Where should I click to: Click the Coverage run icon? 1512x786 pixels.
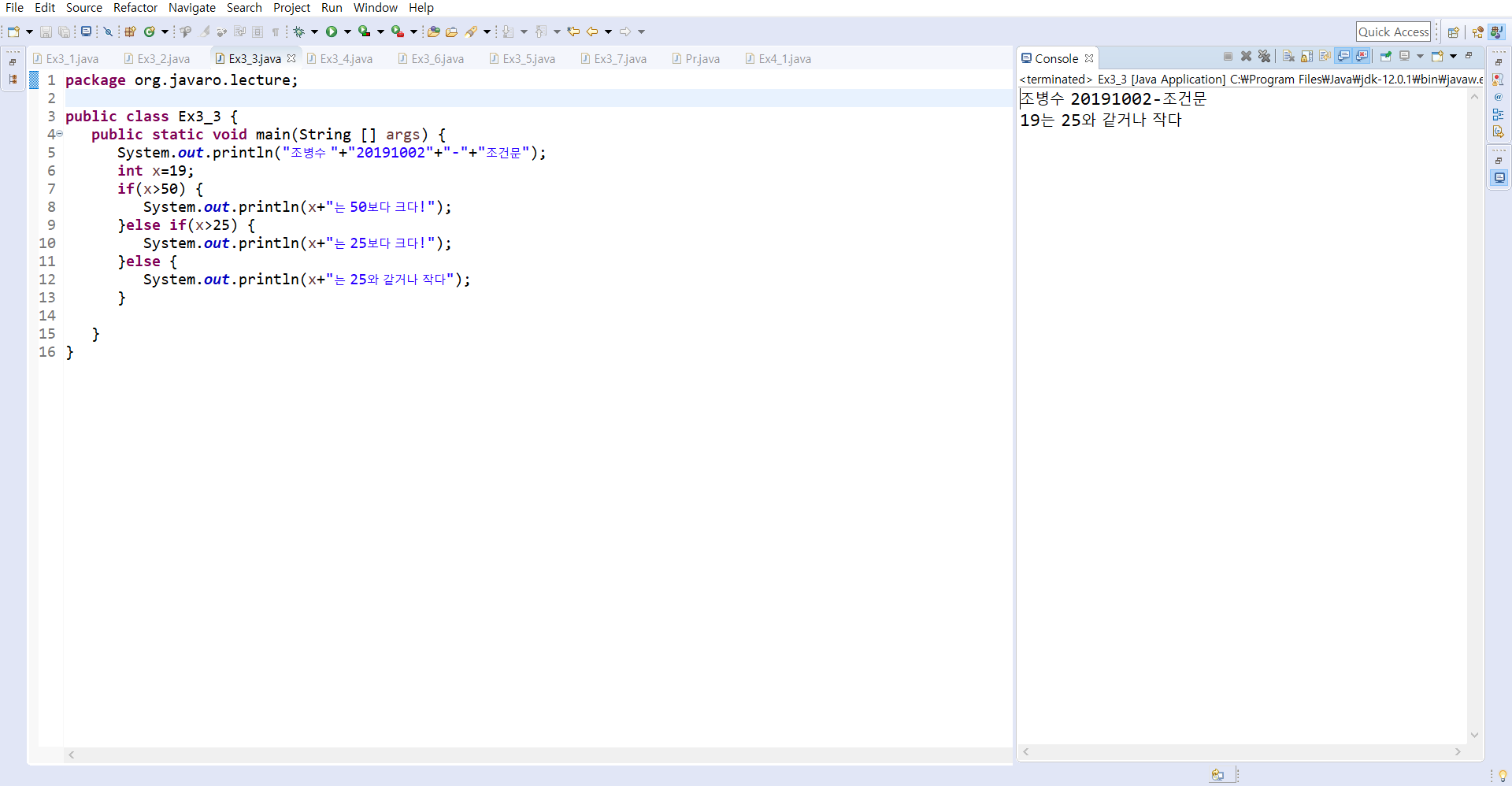[364, 32]
